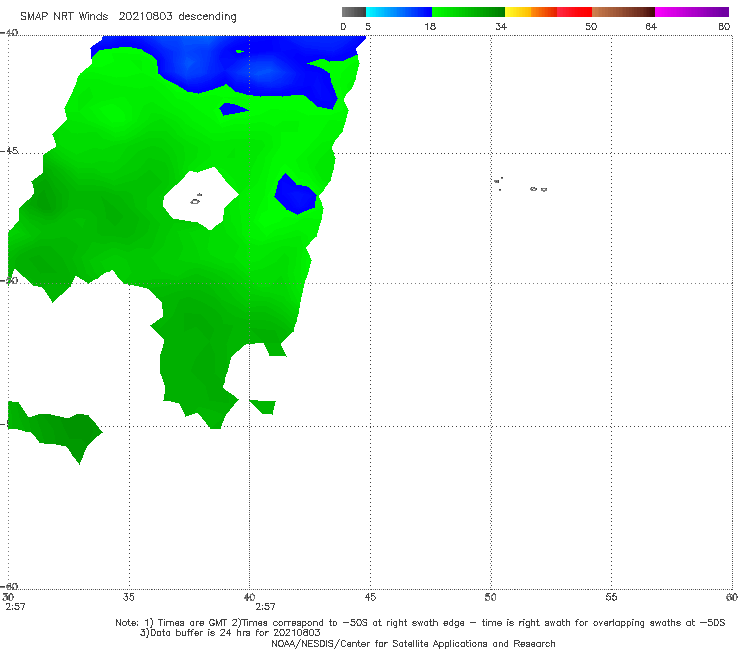Click the longitude axis label '40'

[x=249, y=597]
